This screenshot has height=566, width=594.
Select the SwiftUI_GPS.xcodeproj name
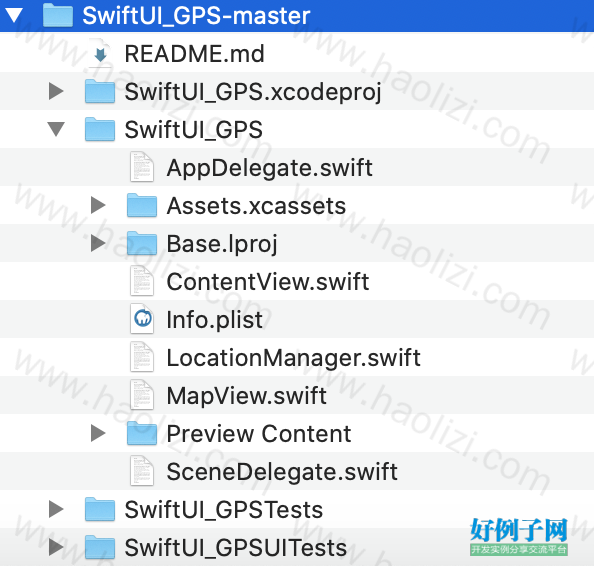point(253,92)
